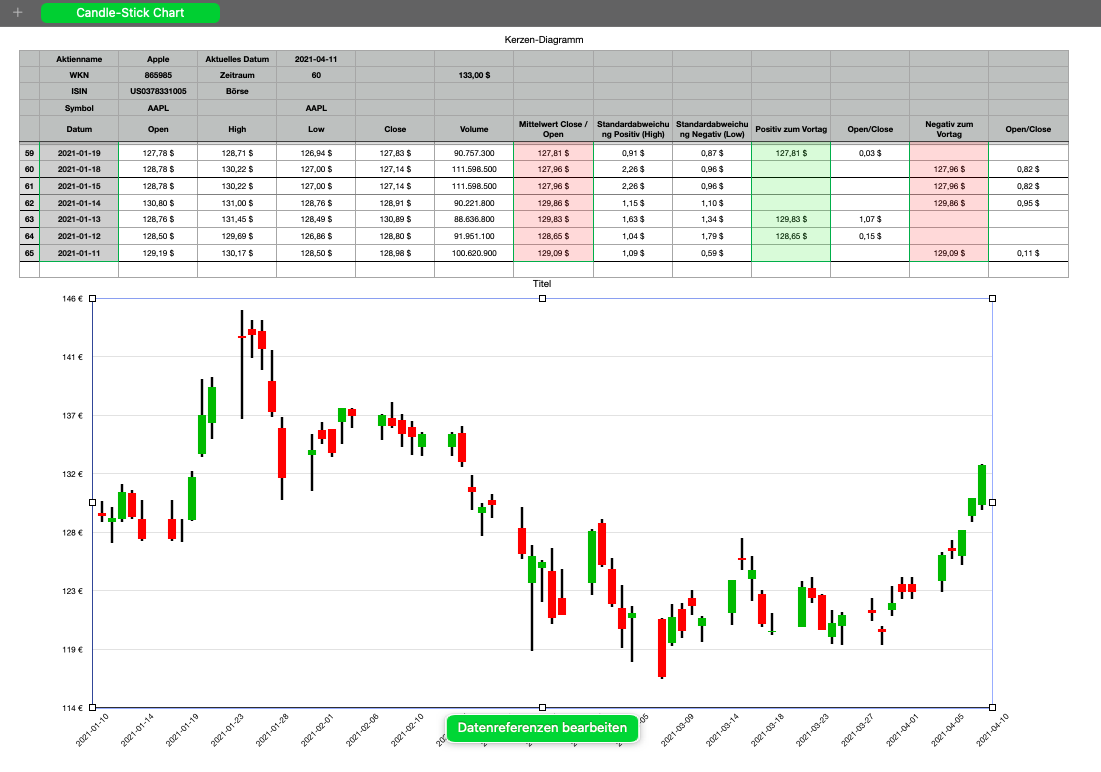Select the chart title Titel
This screenshot has height=772, width=1101.
tap(542, 284)
